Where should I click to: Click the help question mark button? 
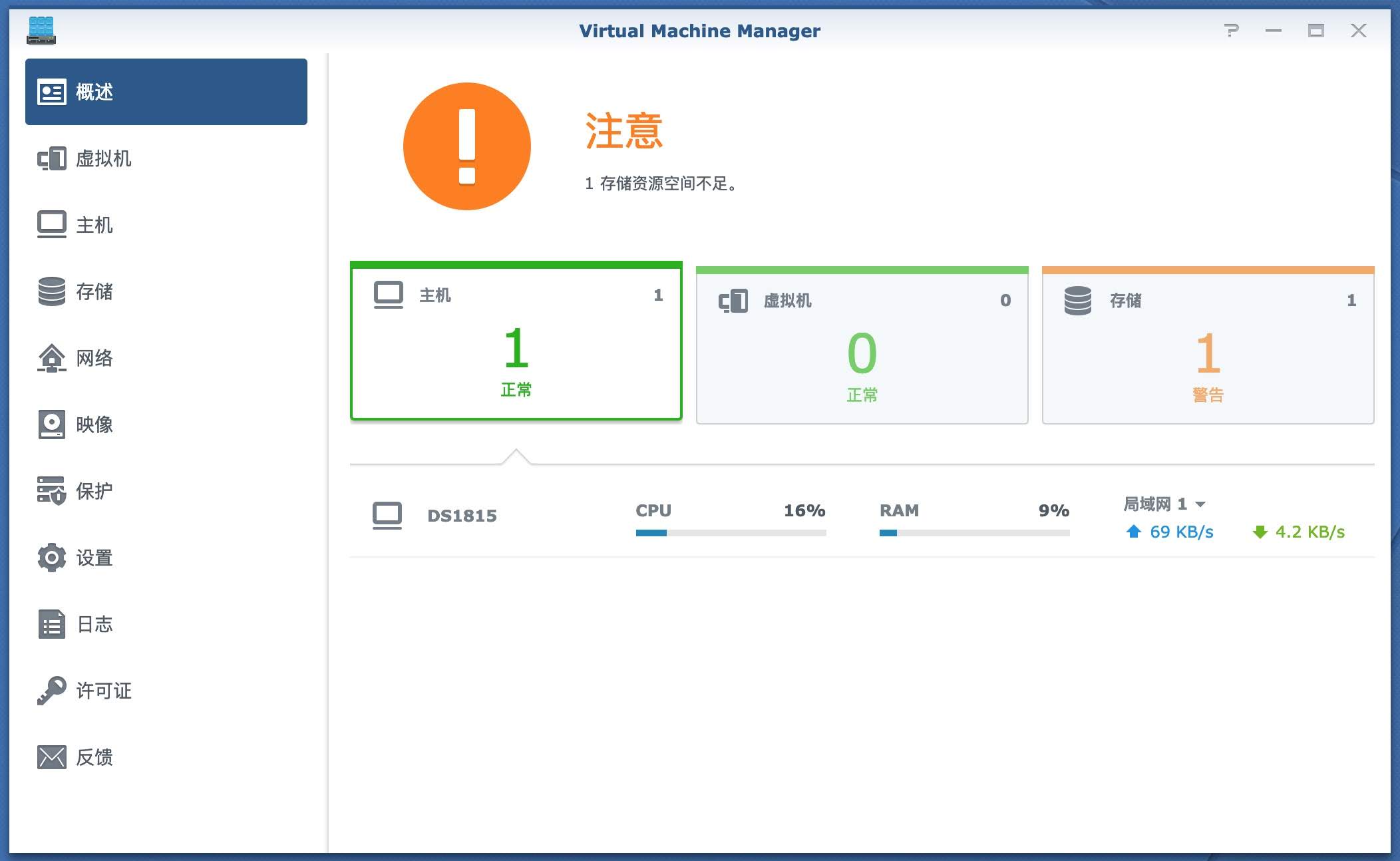pyautogui.click(x=1232, y=31)
